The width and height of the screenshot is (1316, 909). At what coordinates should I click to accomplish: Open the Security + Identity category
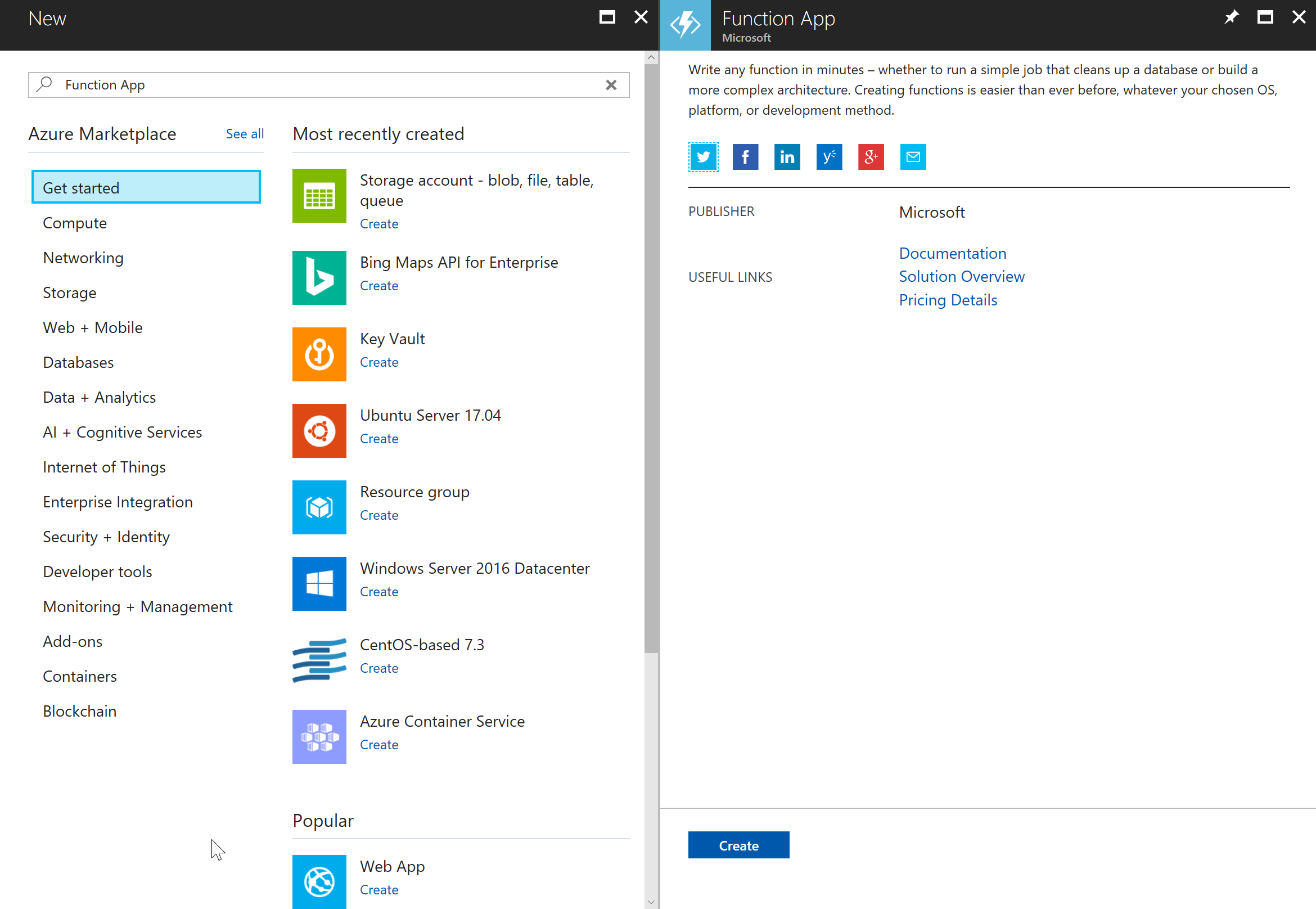[106, 537]
